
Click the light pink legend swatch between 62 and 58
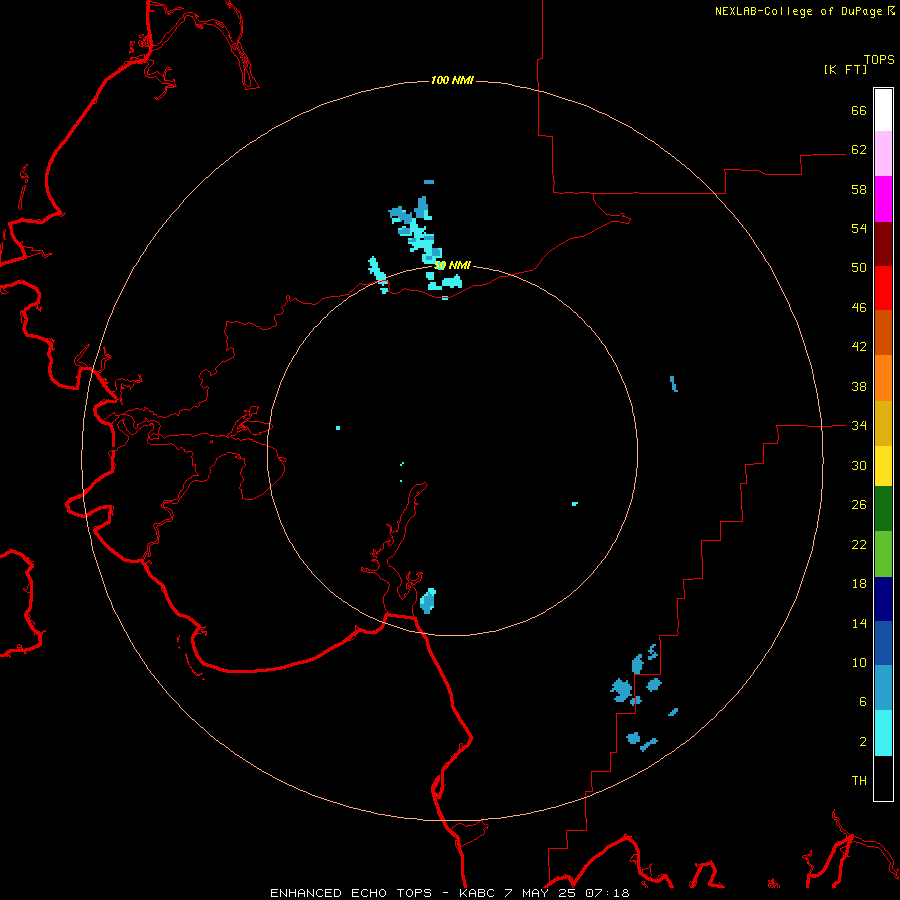point(883,154)
